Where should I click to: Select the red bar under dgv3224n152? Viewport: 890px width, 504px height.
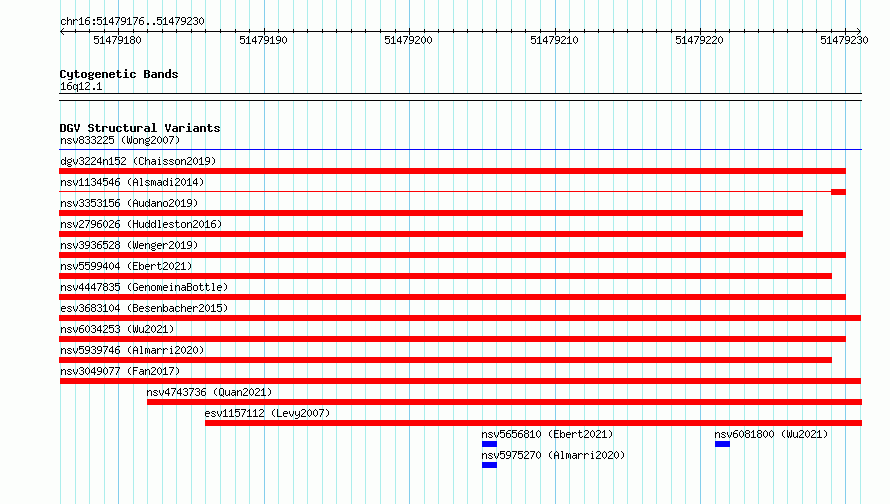click(452, 171)
